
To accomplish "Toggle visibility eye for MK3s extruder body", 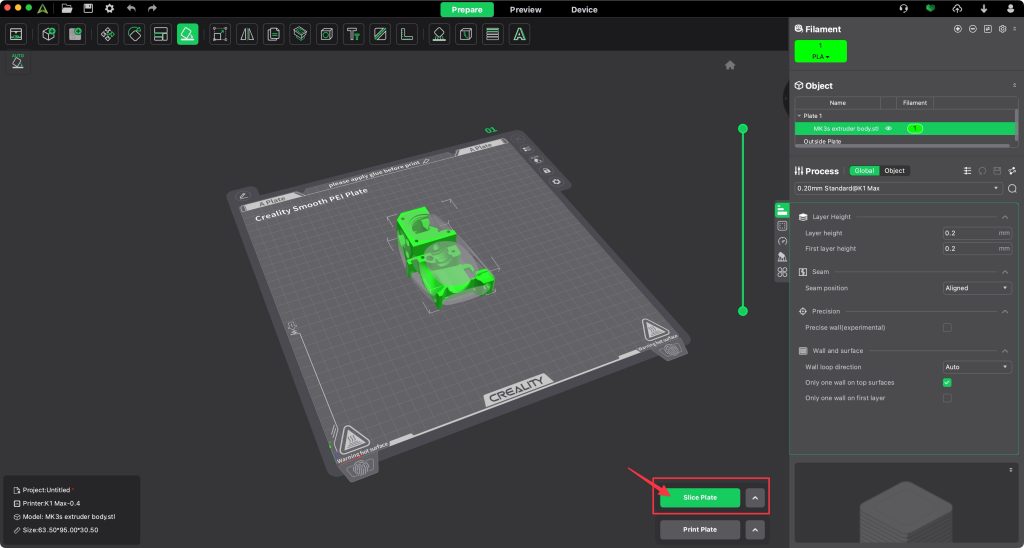I will tap(888, 129).
